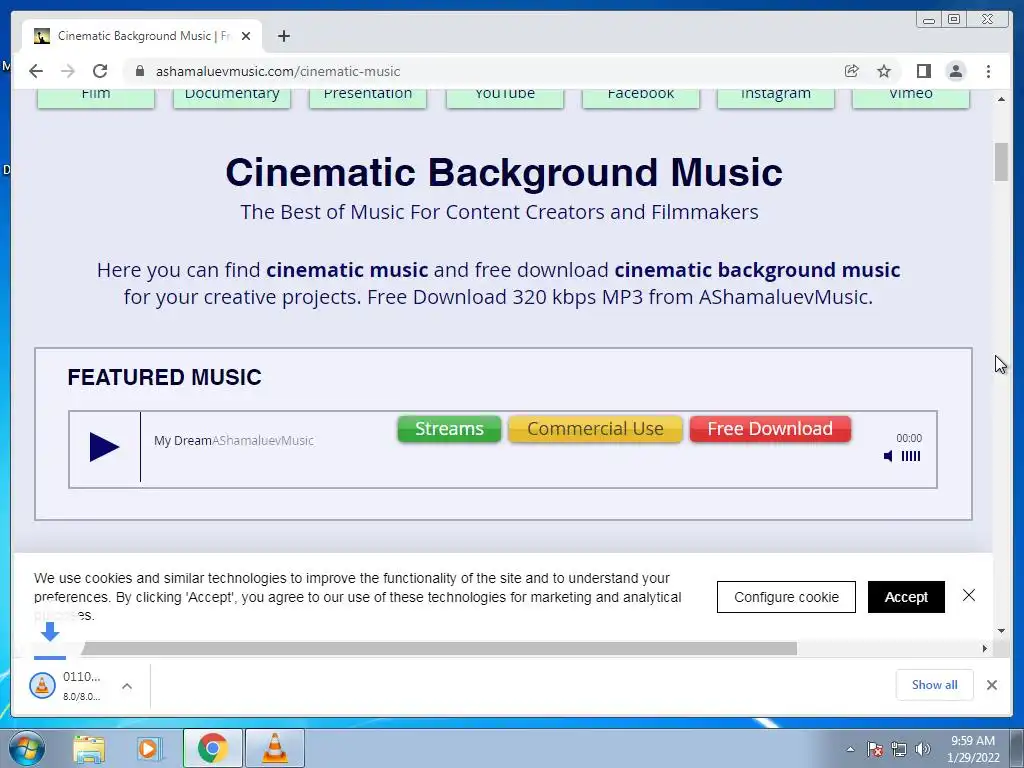Open the Presentation category
The height and width of the screenshot is (768, 1024).
pos(368,97)
